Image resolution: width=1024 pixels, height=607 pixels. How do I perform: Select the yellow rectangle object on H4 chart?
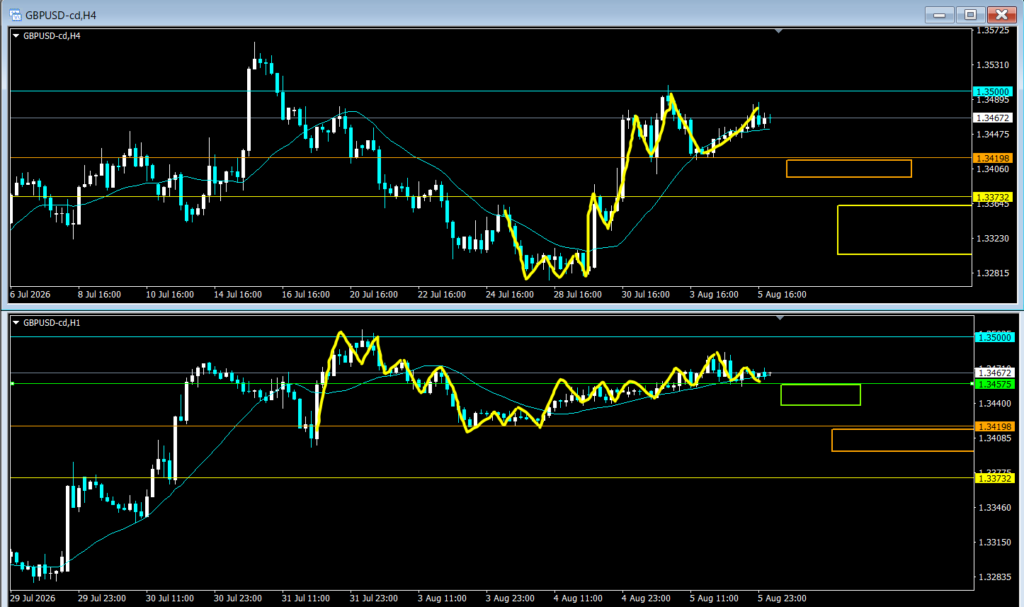tap(904, 230)
